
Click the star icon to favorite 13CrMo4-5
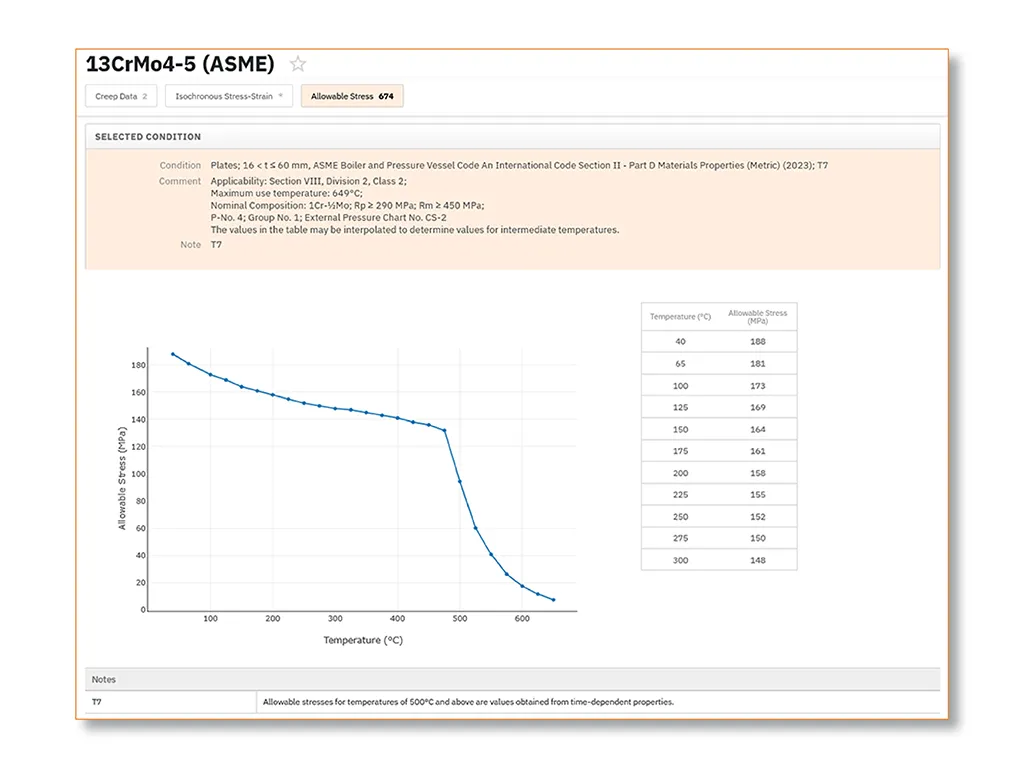pos(297,63)
